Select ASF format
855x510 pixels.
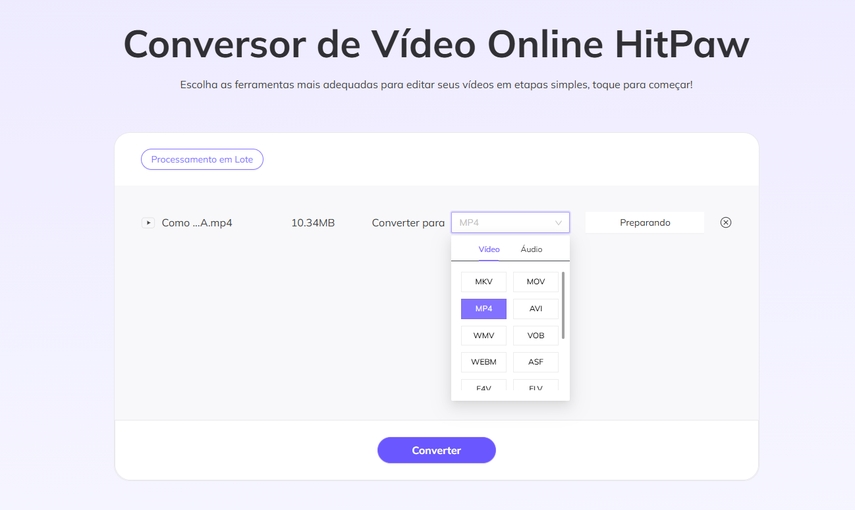535,362
